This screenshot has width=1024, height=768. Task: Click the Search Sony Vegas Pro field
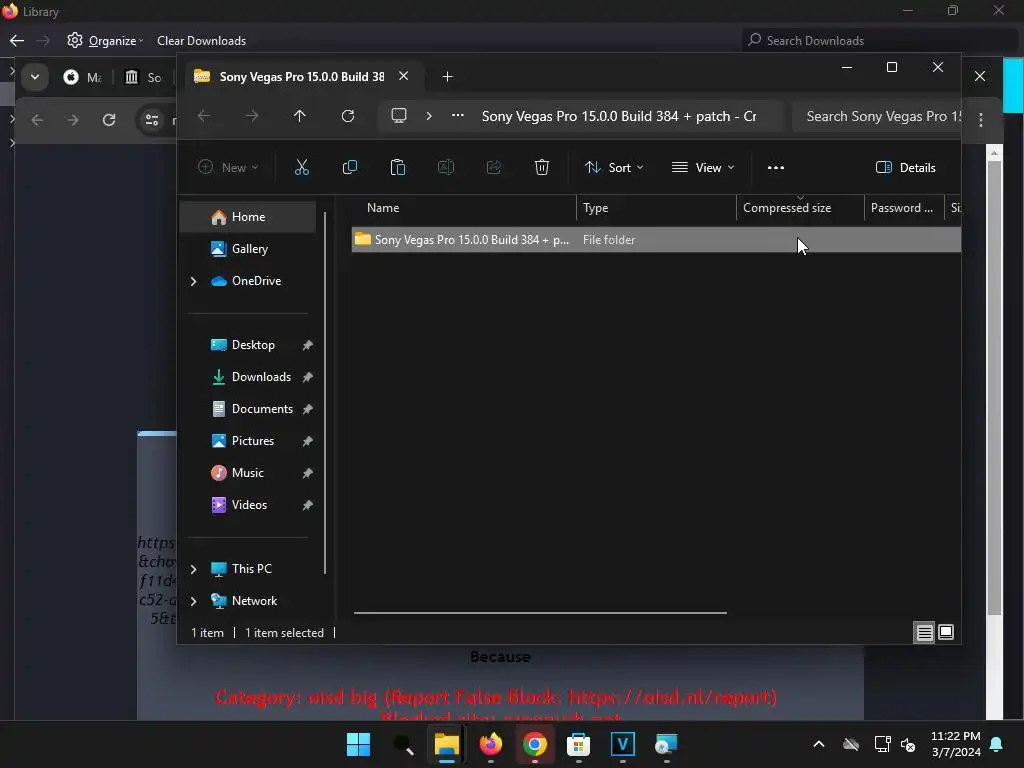coord(876,116)
